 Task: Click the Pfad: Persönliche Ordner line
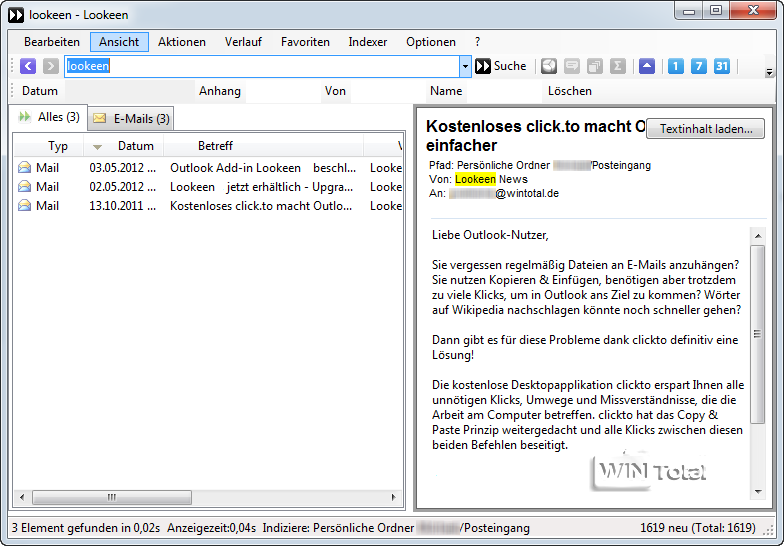(540, 165)
